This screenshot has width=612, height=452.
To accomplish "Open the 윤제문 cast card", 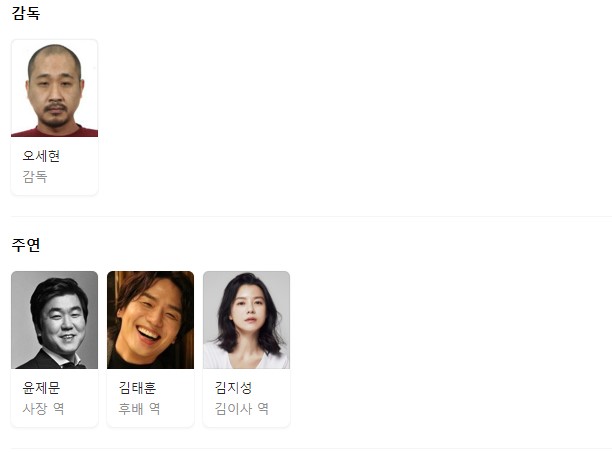I will [x=54, y=349].
